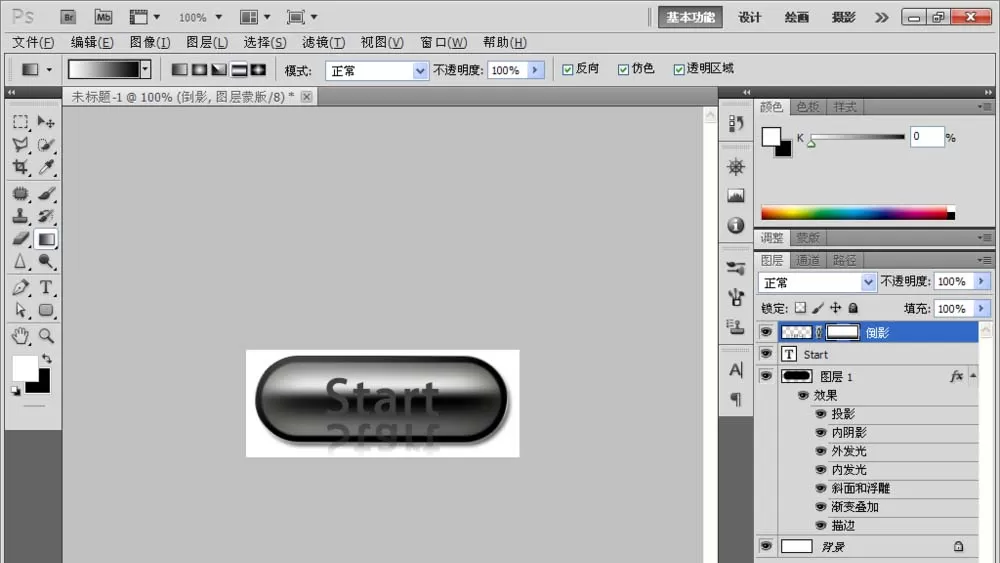
Task: Open the 模式 blending mode dropdown
Action: (376, 70)
